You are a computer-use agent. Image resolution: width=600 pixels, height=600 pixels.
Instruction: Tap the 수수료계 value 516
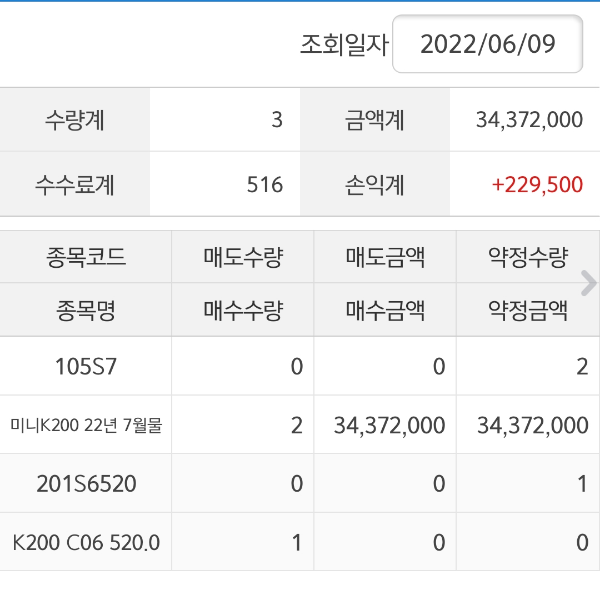(265, 185)
